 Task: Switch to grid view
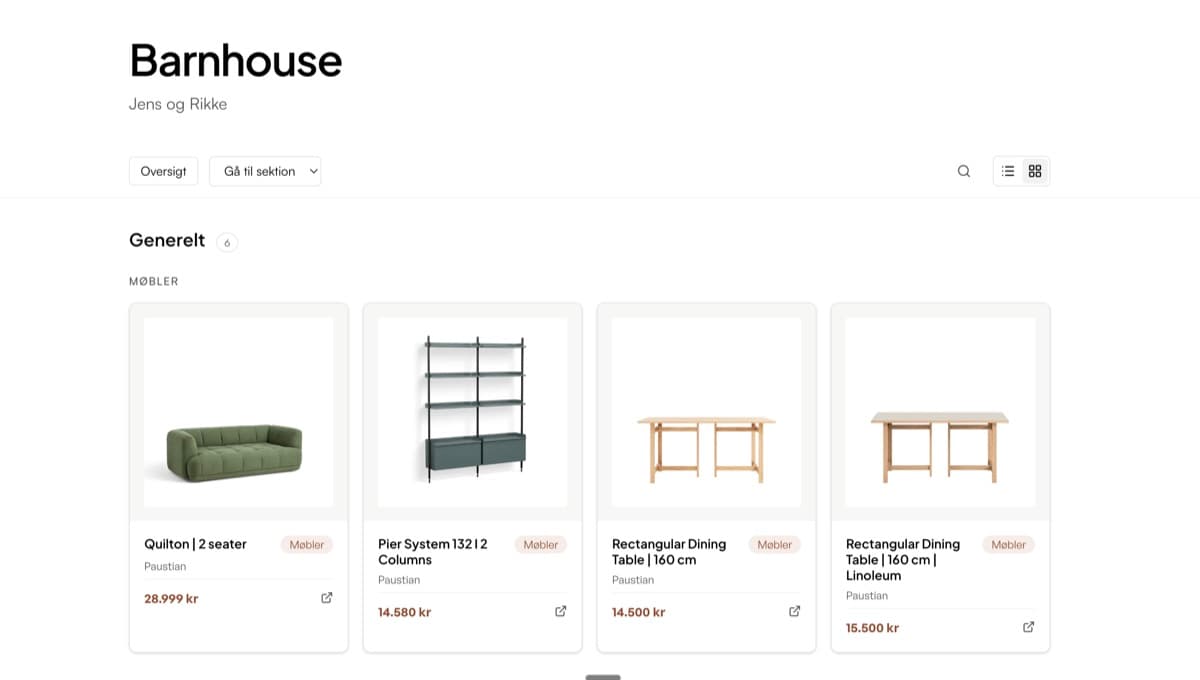pos(1035,171)
